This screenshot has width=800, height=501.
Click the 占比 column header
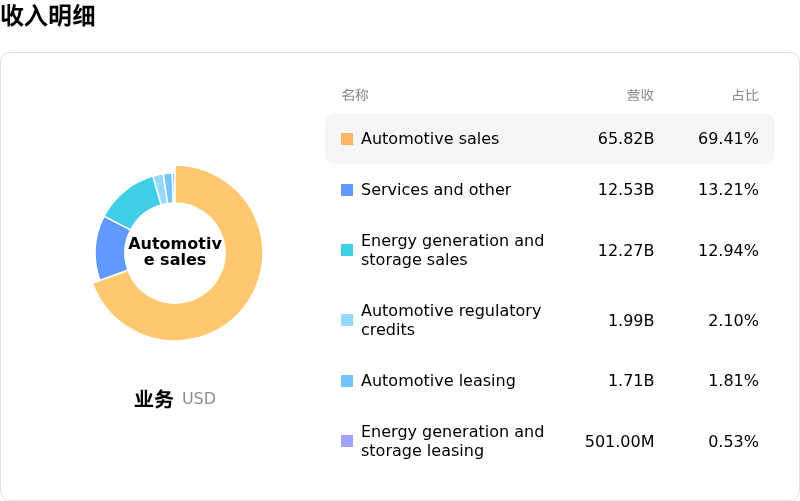[745, 95]
